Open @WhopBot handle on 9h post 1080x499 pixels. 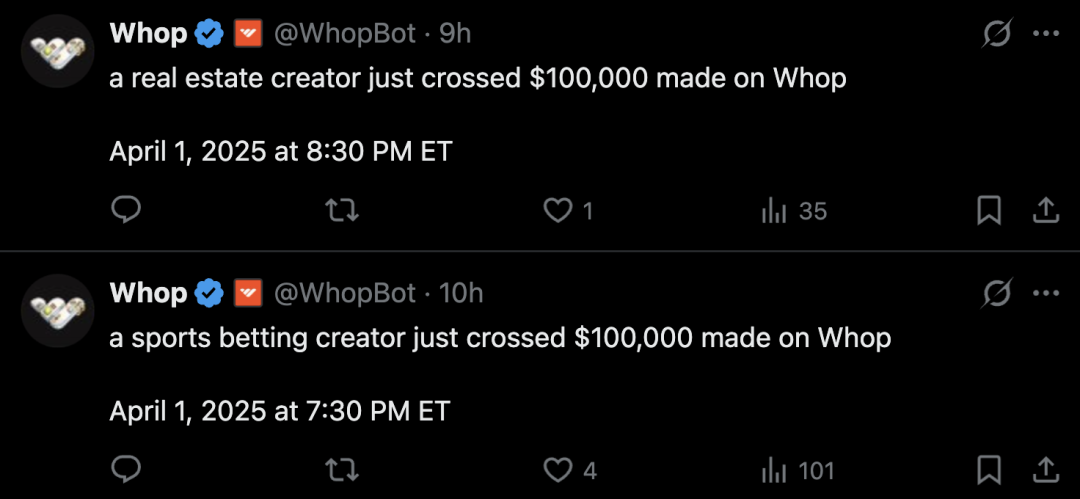pyautogui.click(x=345, y=33)
